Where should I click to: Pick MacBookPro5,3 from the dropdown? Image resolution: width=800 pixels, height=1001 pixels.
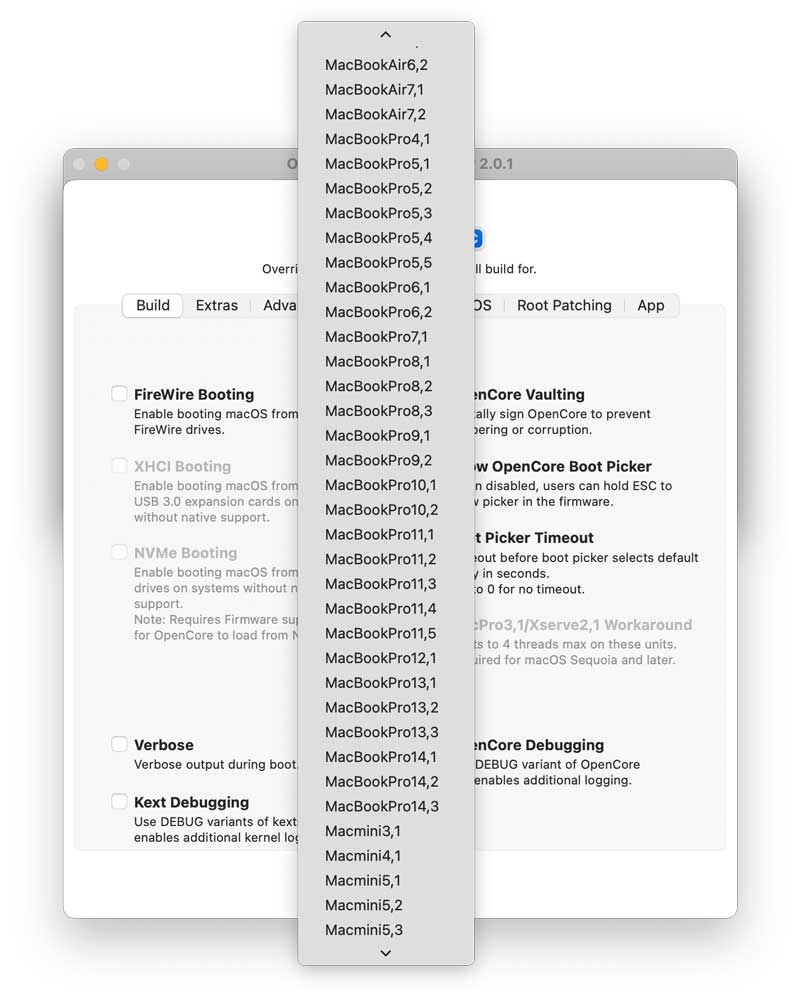coord(386,213)
